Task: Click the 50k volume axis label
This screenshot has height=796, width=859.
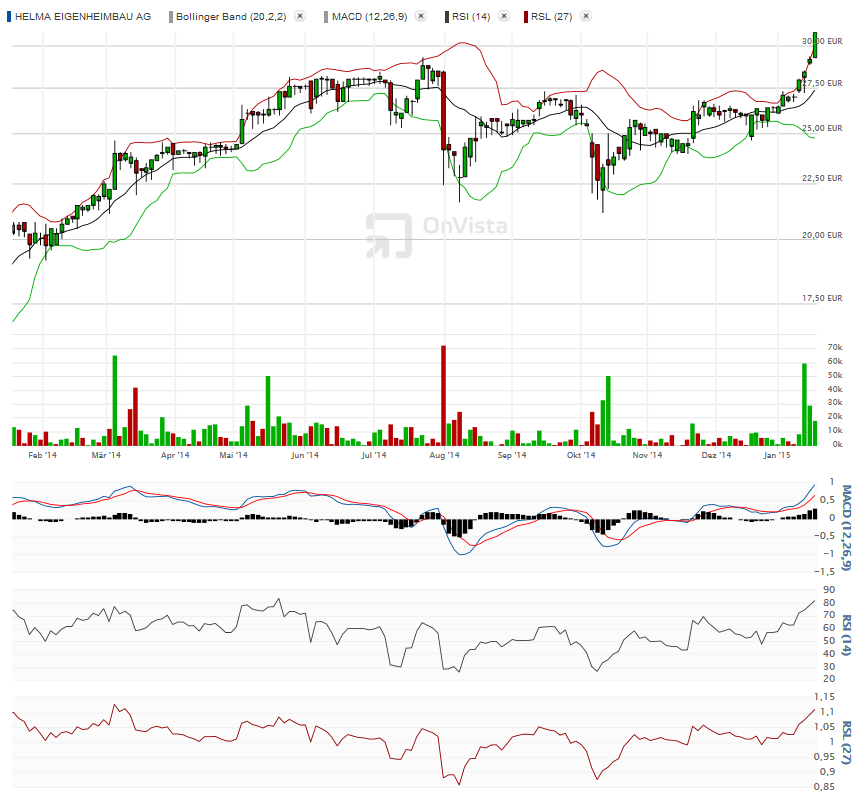Action: (x=835, y=375)
